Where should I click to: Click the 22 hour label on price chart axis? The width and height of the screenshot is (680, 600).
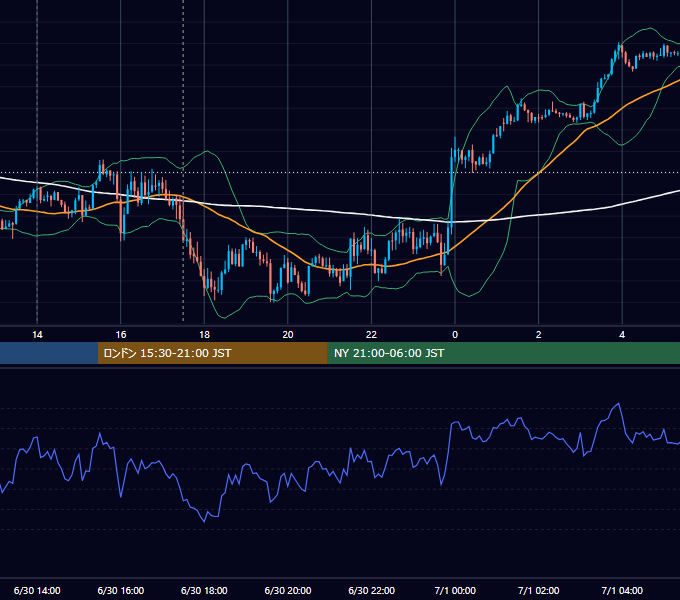(371, 335)
